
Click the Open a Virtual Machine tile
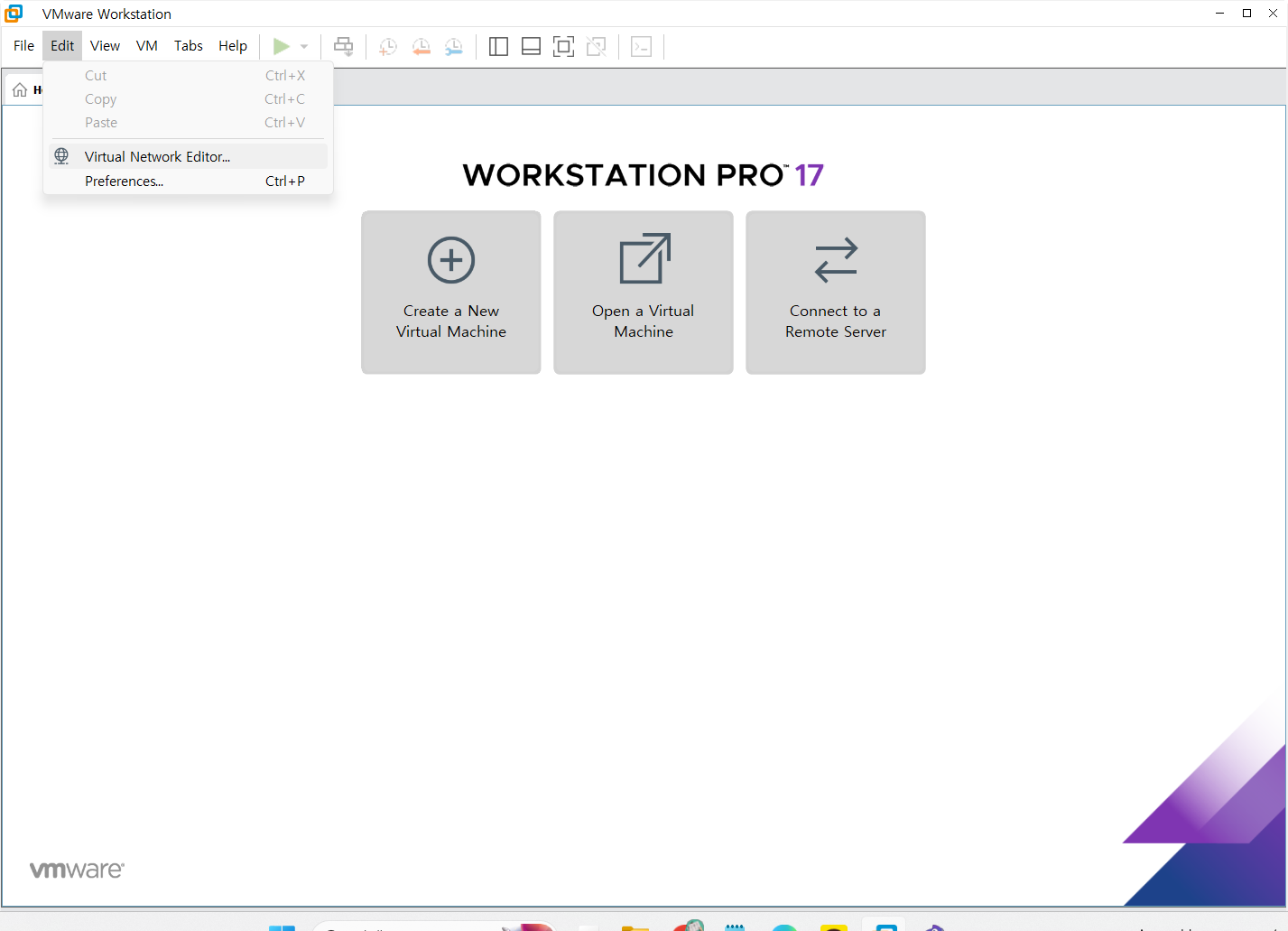644,293
